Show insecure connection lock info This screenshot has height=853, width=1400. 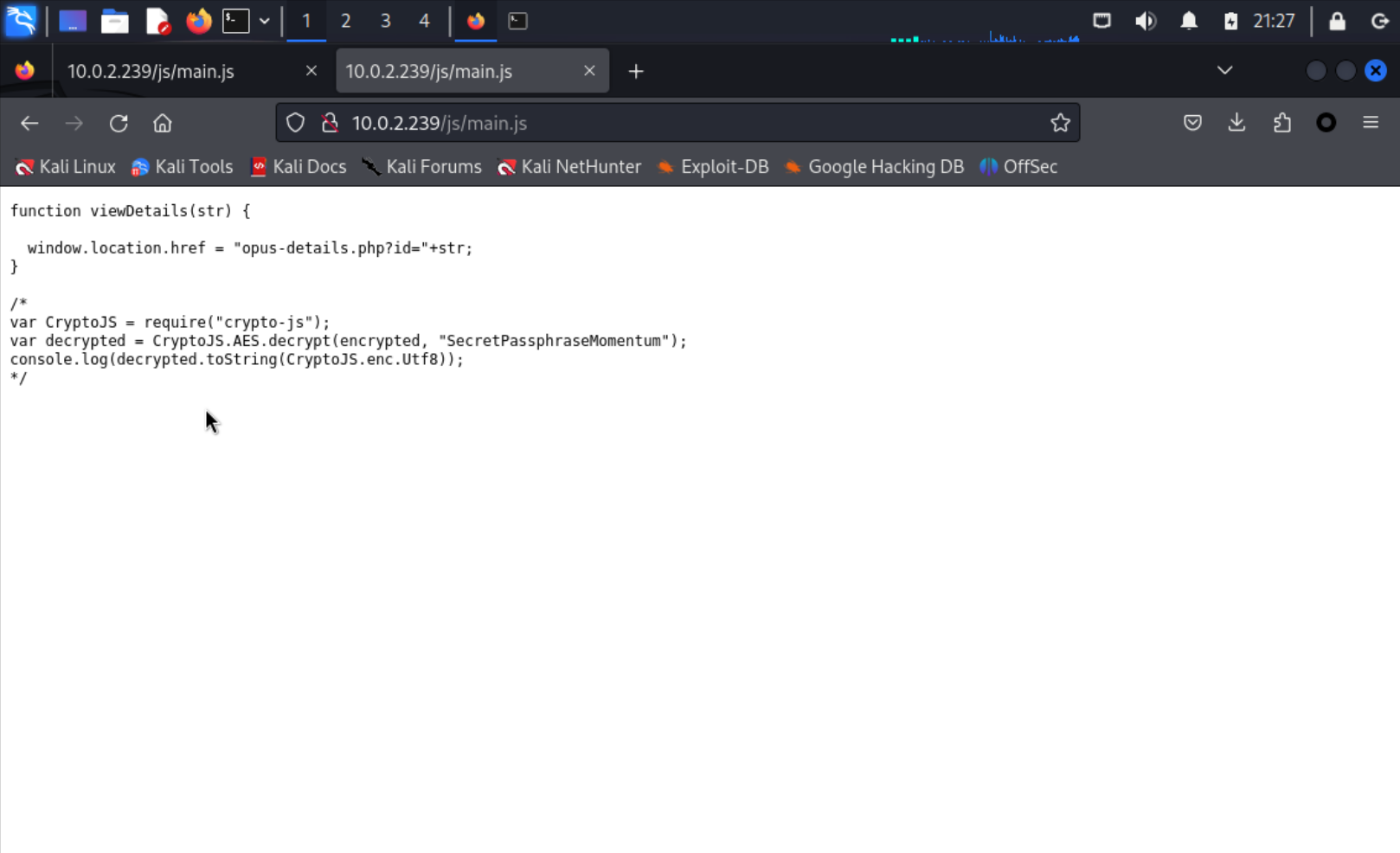pos(330,123)
